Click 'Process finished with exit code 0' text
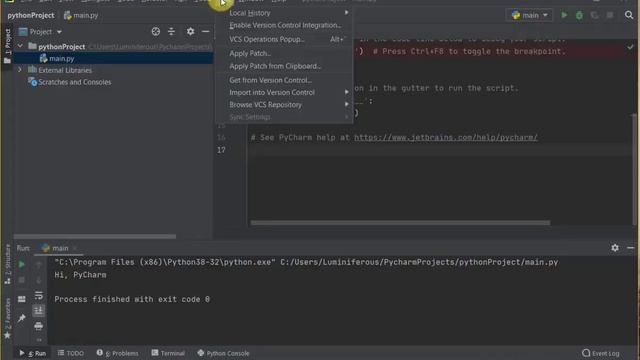The height and width of the screenshot is (360, 640). [132, 299]
